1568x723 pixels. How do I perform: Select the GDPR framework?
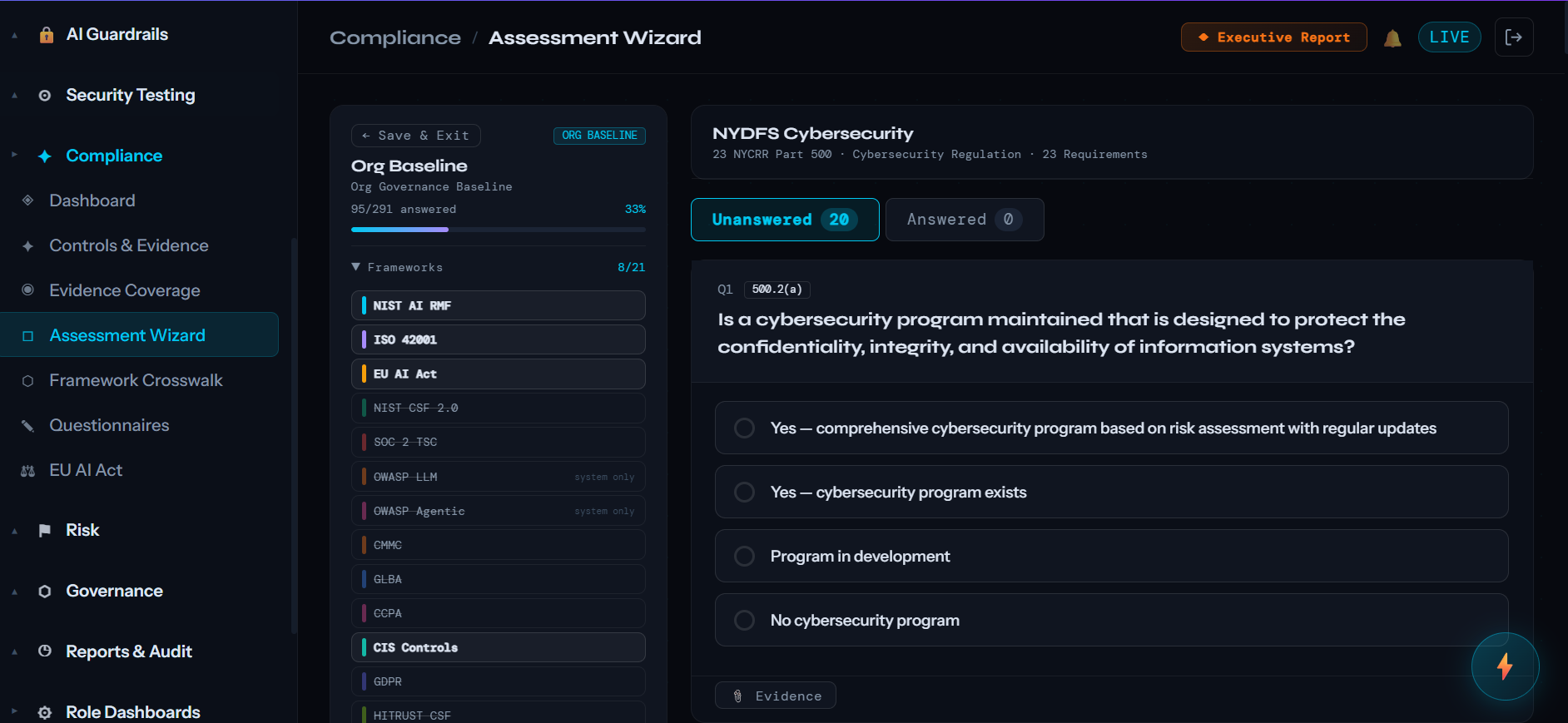[x=499, y=681]
